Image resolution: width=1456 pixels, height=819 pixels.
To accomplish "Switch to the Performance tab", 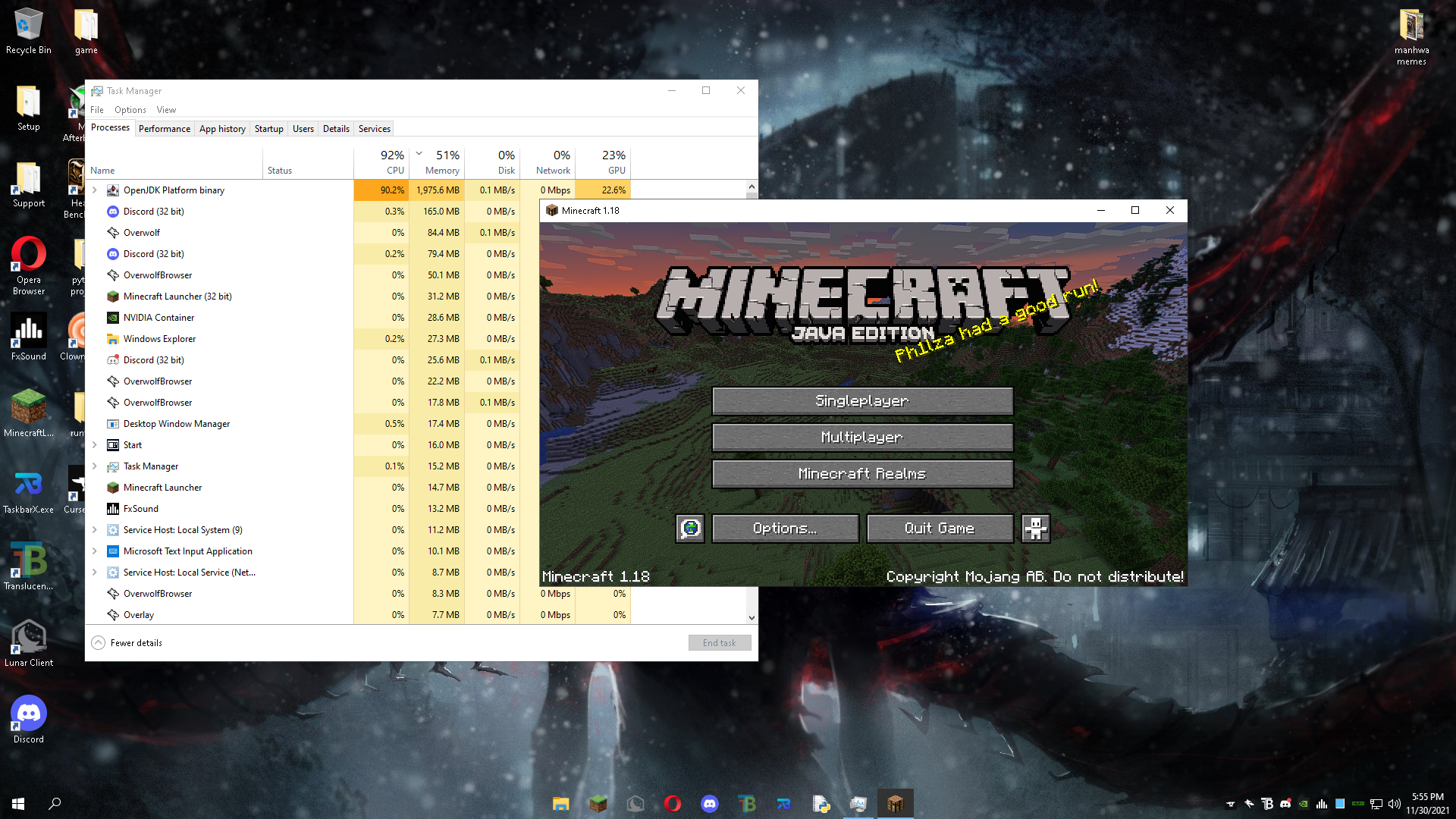I will (165, 129).
